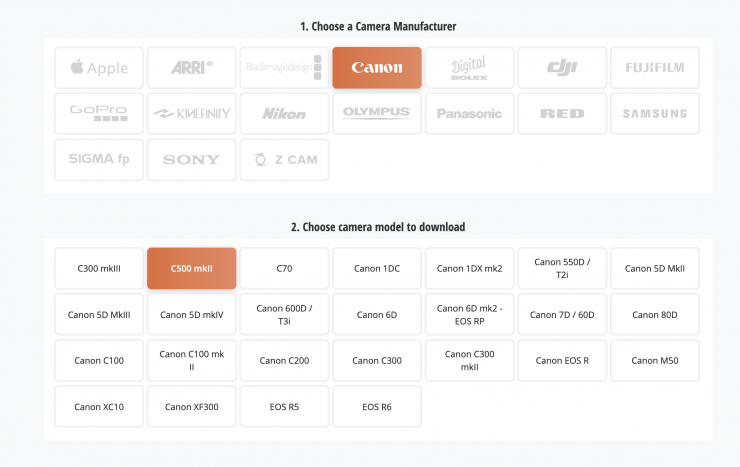Select the Sony logo tile

pos(191,160)
